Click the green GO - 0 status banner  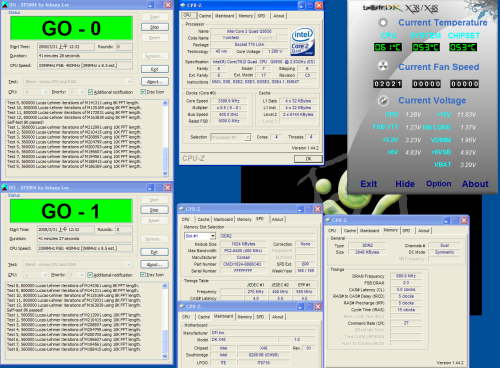[71, 28]
